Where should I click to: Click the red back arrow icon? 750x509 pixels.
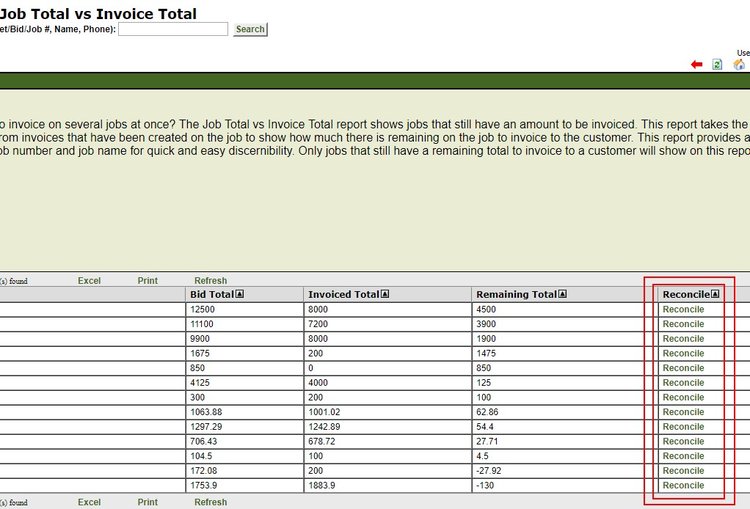point(697,65)
